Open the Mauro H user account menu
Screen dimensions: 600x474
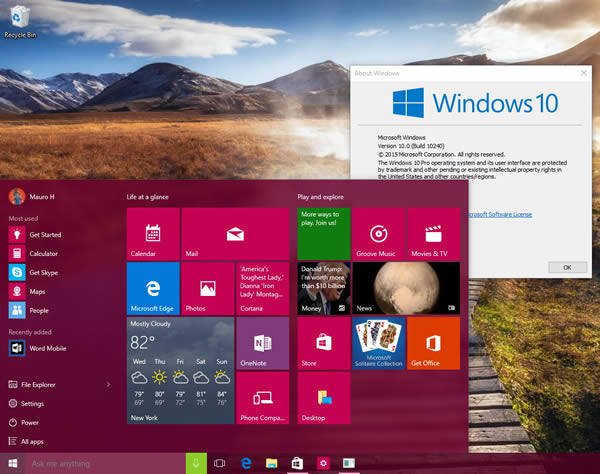pos(32,197)
